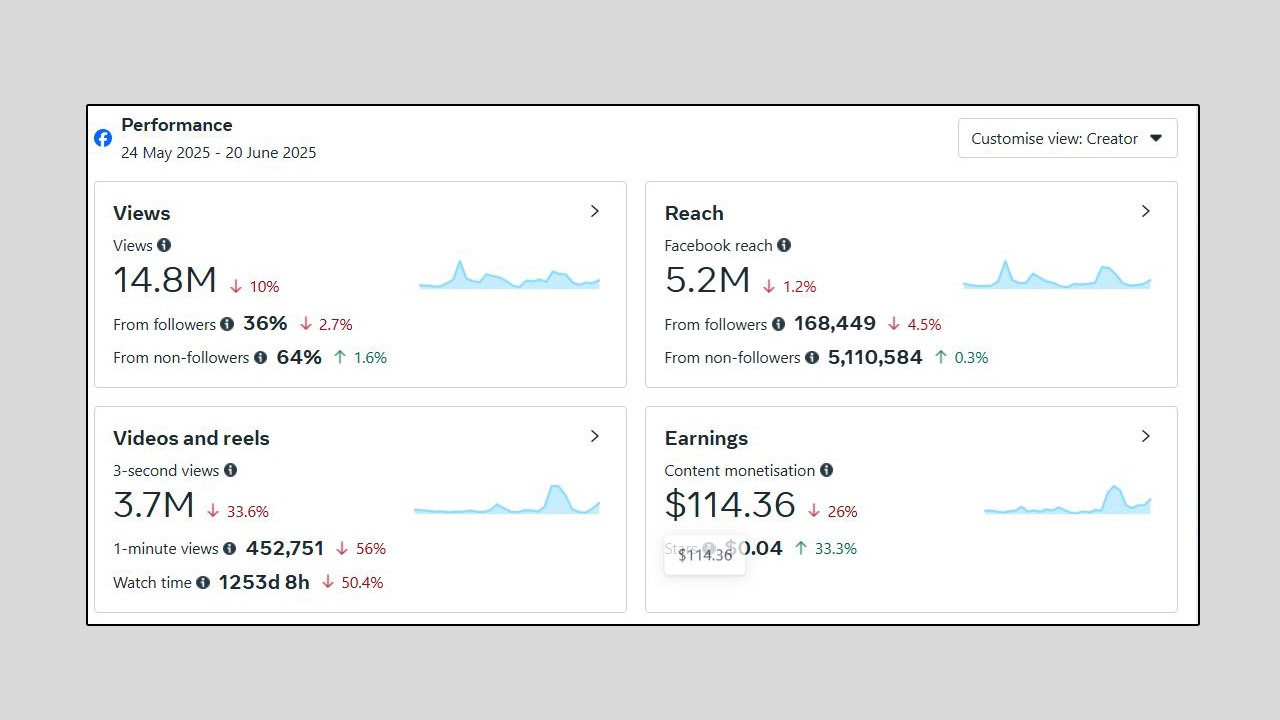This screenshot has width=1280, height=720.
Task: Click the info icon next to 3-second views
Action: click(230, 470)
